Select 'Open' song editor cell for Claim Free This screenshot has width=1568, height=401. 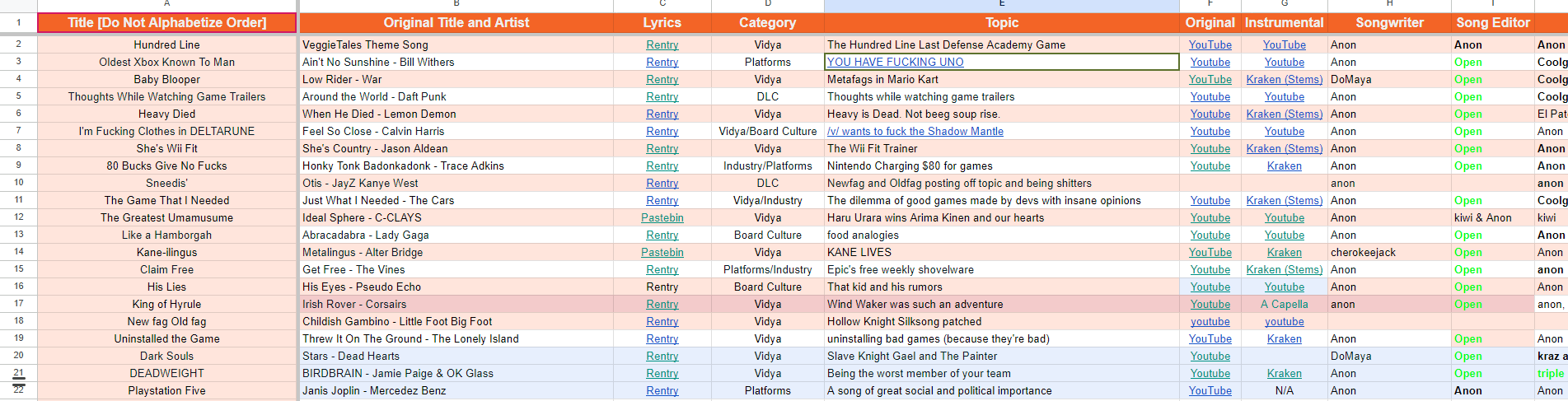coord(1492,270)
